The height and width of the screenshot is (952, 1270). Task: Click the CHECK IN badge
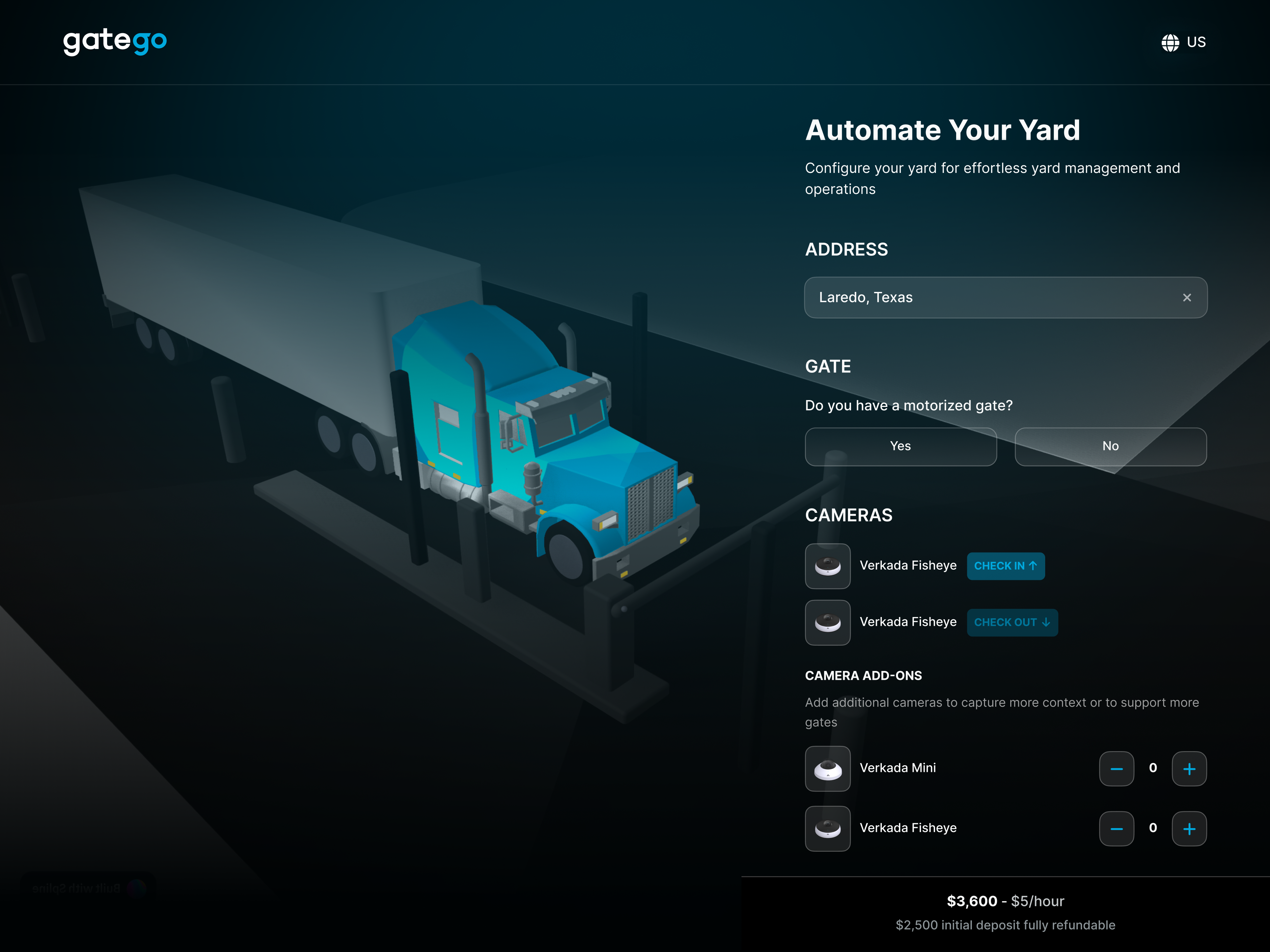[x=1005, y=566]
